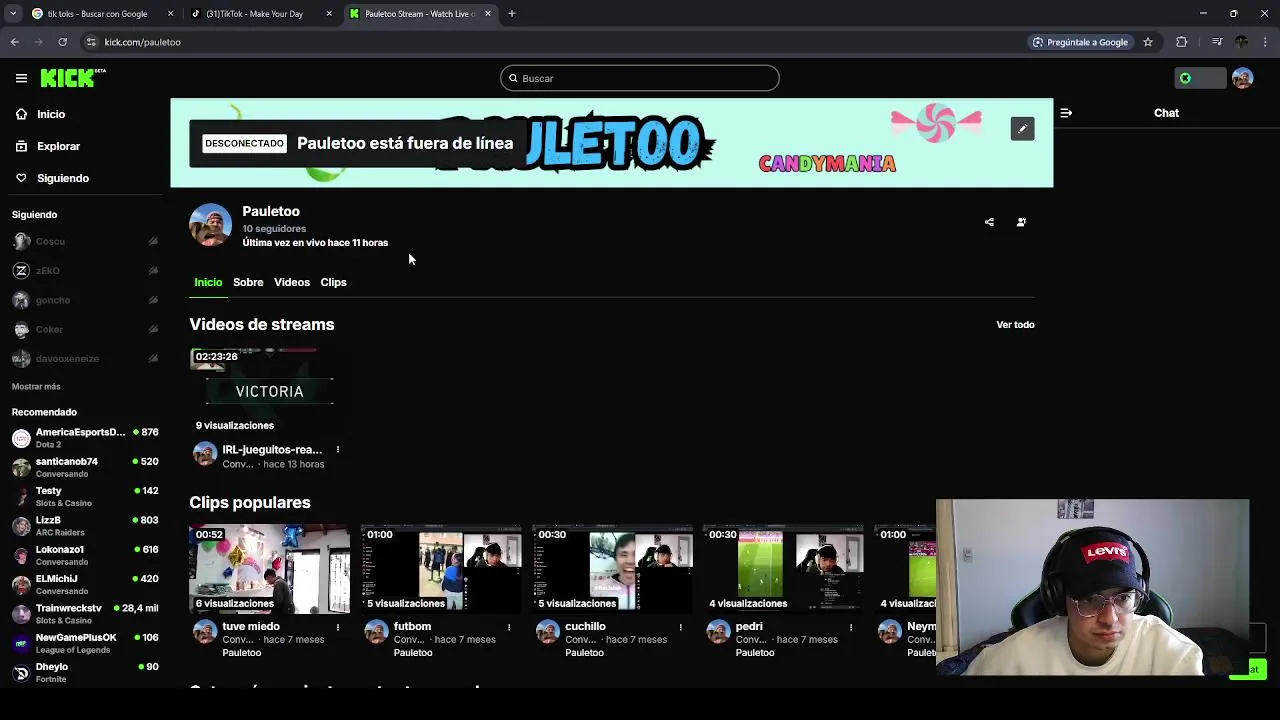Click the follow-user icon next to share
The width and height of the screenshot is (1280, 720).
coord(1021,222)
